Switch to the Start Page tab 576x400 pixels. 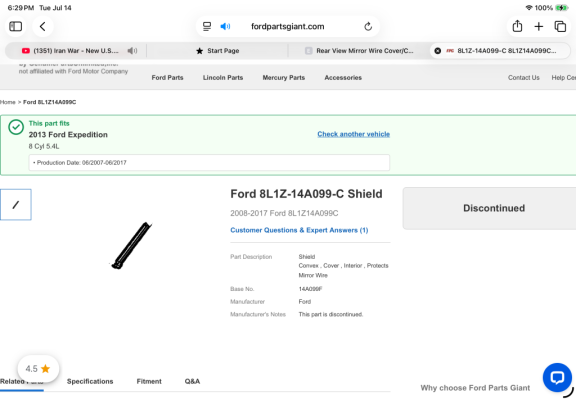(217, 51)
